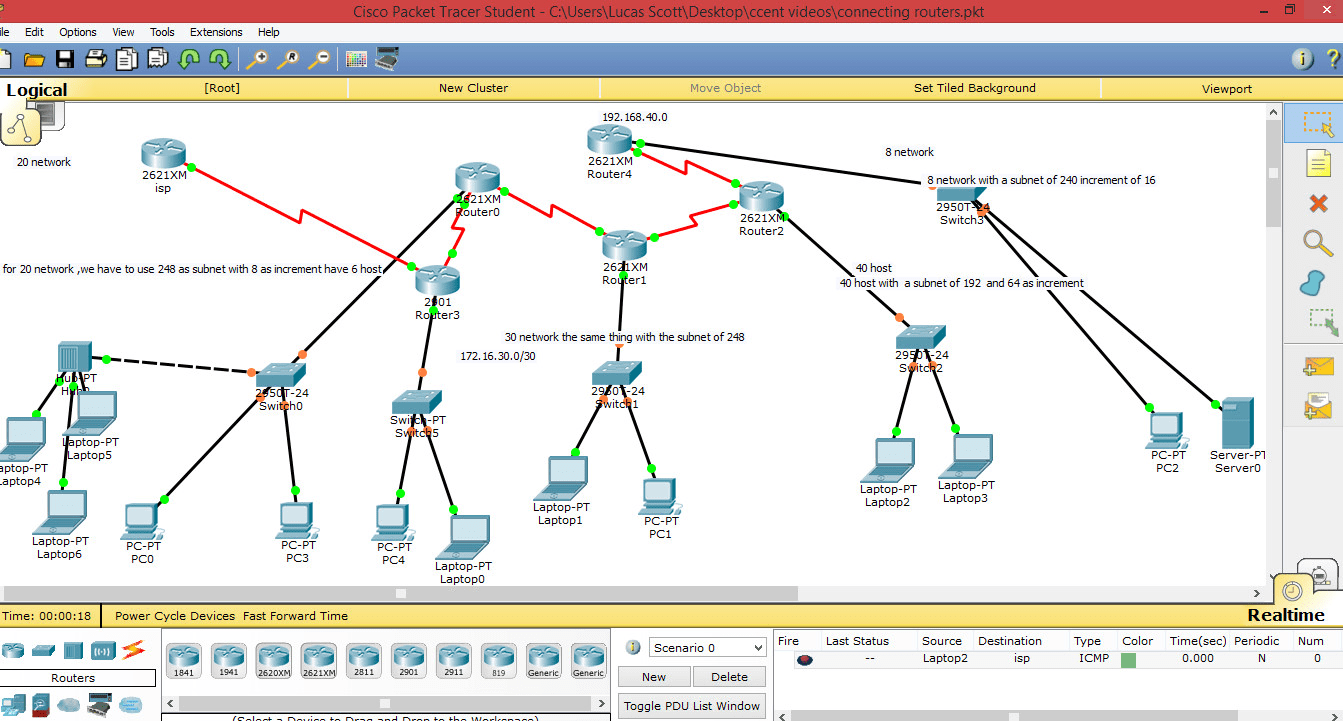This screenshot has width=1343, height=721.
Task: Click the 192.168.40.0 note label
Action: (x=634, y=117)
